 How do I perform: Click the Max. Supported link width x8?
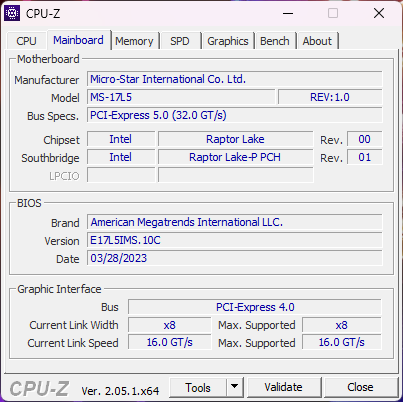(342, 325)
